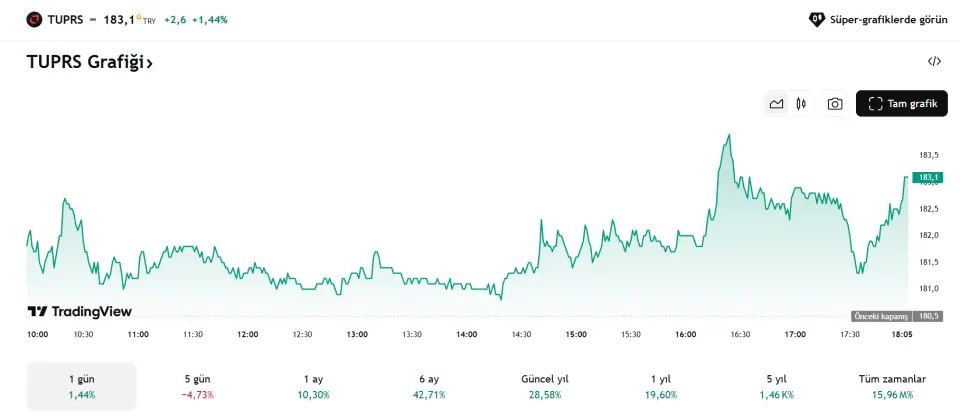Click the Süper-grafikler badge icon
This screenshot has height=420, width=960.
(817, 19)
